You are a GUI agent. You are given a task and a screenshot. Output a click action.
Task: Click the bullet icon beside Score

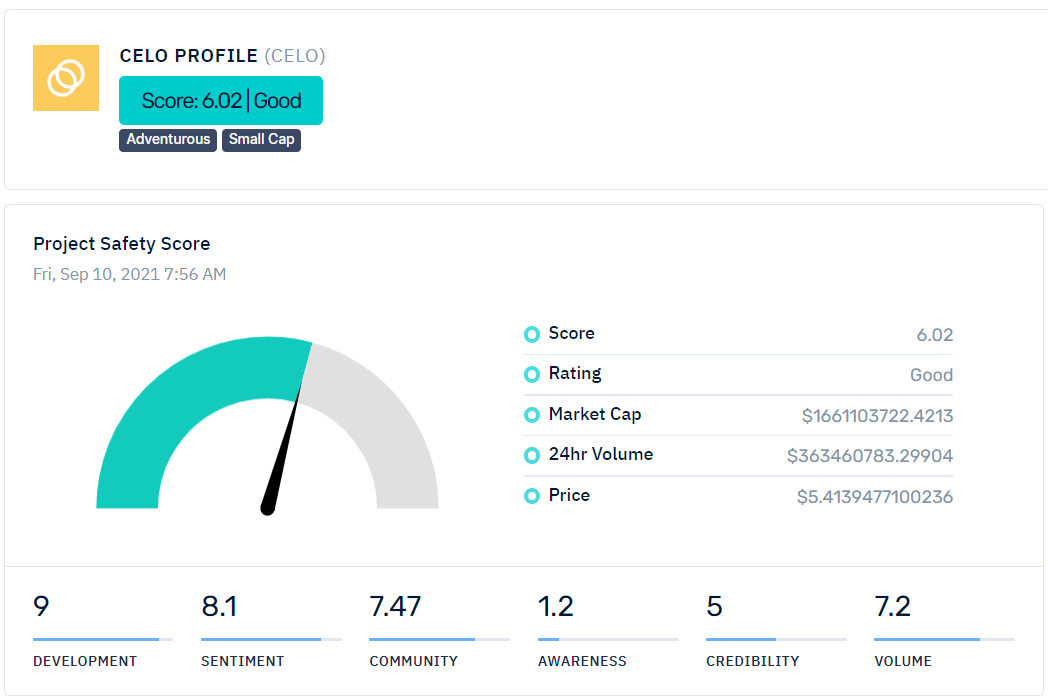tap(532, 334)
